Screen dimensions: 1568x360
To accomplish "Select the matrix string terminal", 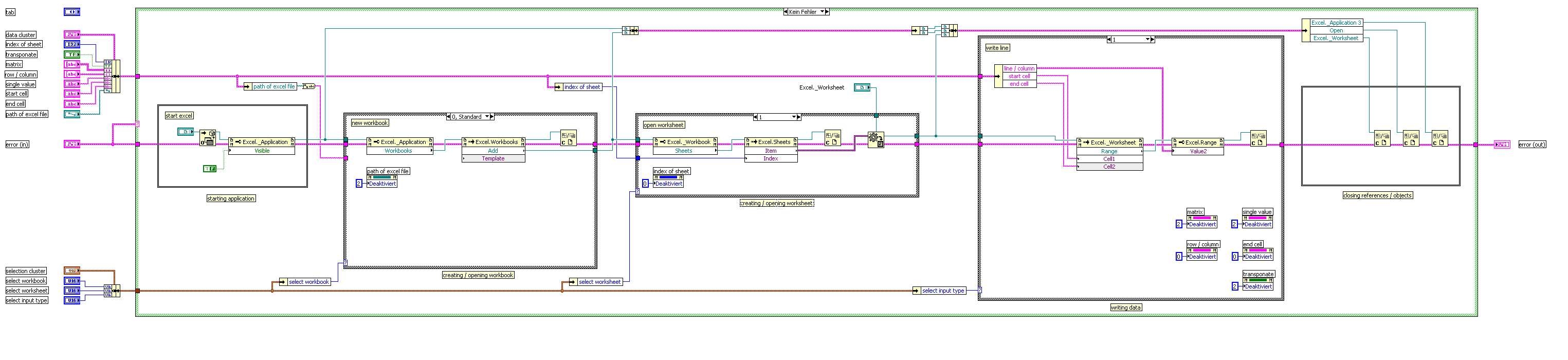I will (72, 64).
